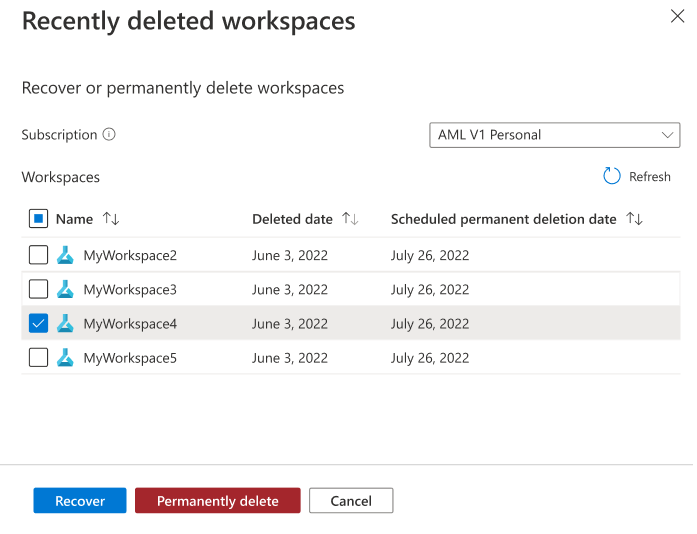Close the Recently deleted workspaces panel

(x=677, y=16)
